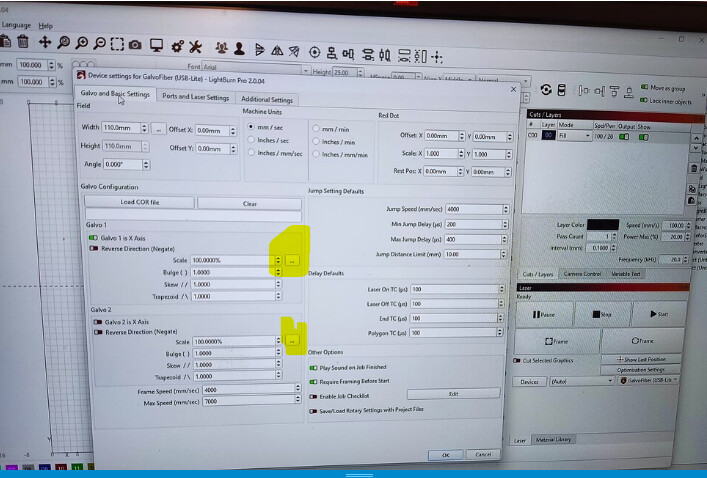Click the Load COR file button
707x478 pixels.
(139, 202)
